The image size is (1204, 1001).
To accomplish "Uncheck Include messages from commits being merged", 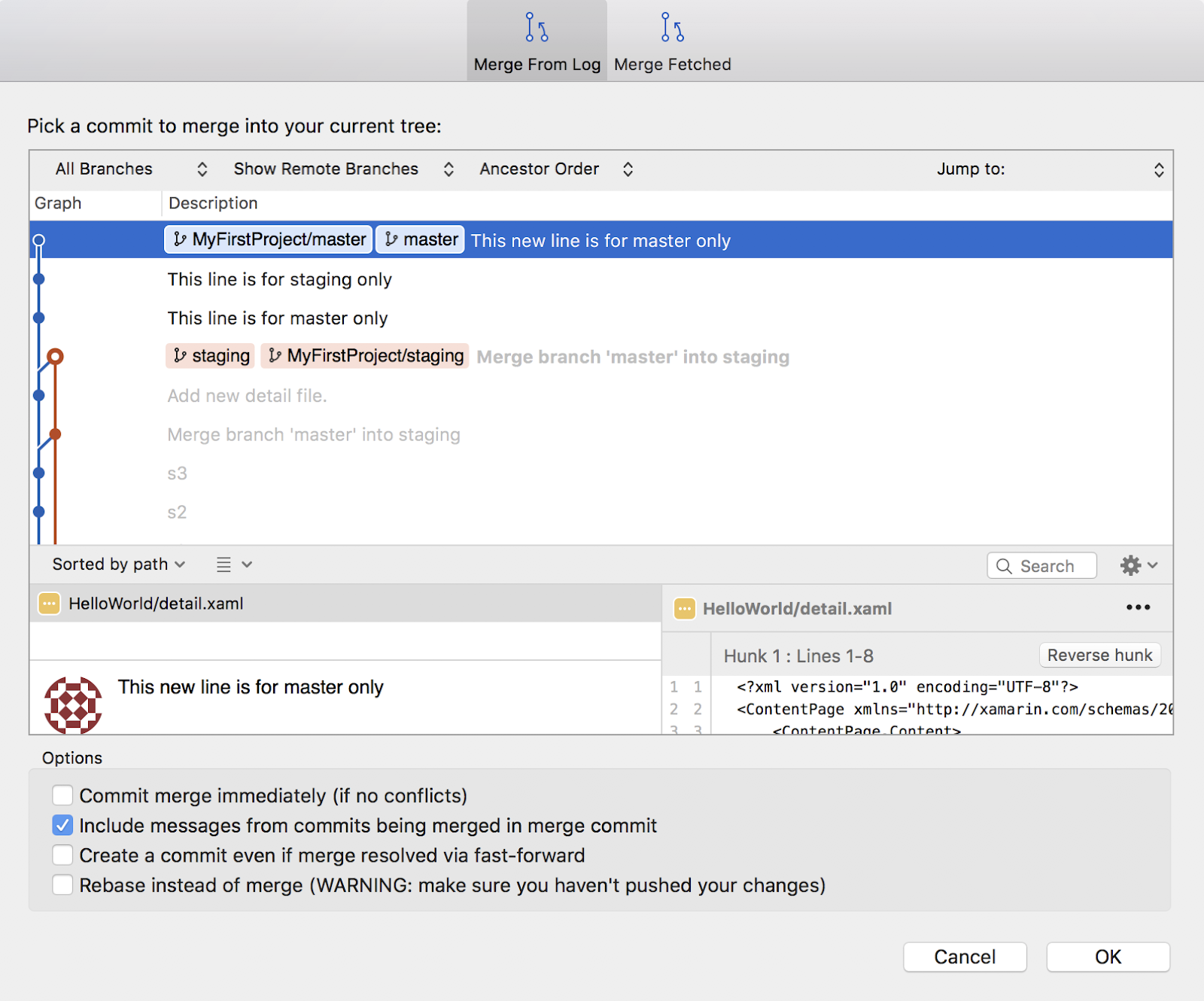I will pyautogui.click(x=62, y=825).
